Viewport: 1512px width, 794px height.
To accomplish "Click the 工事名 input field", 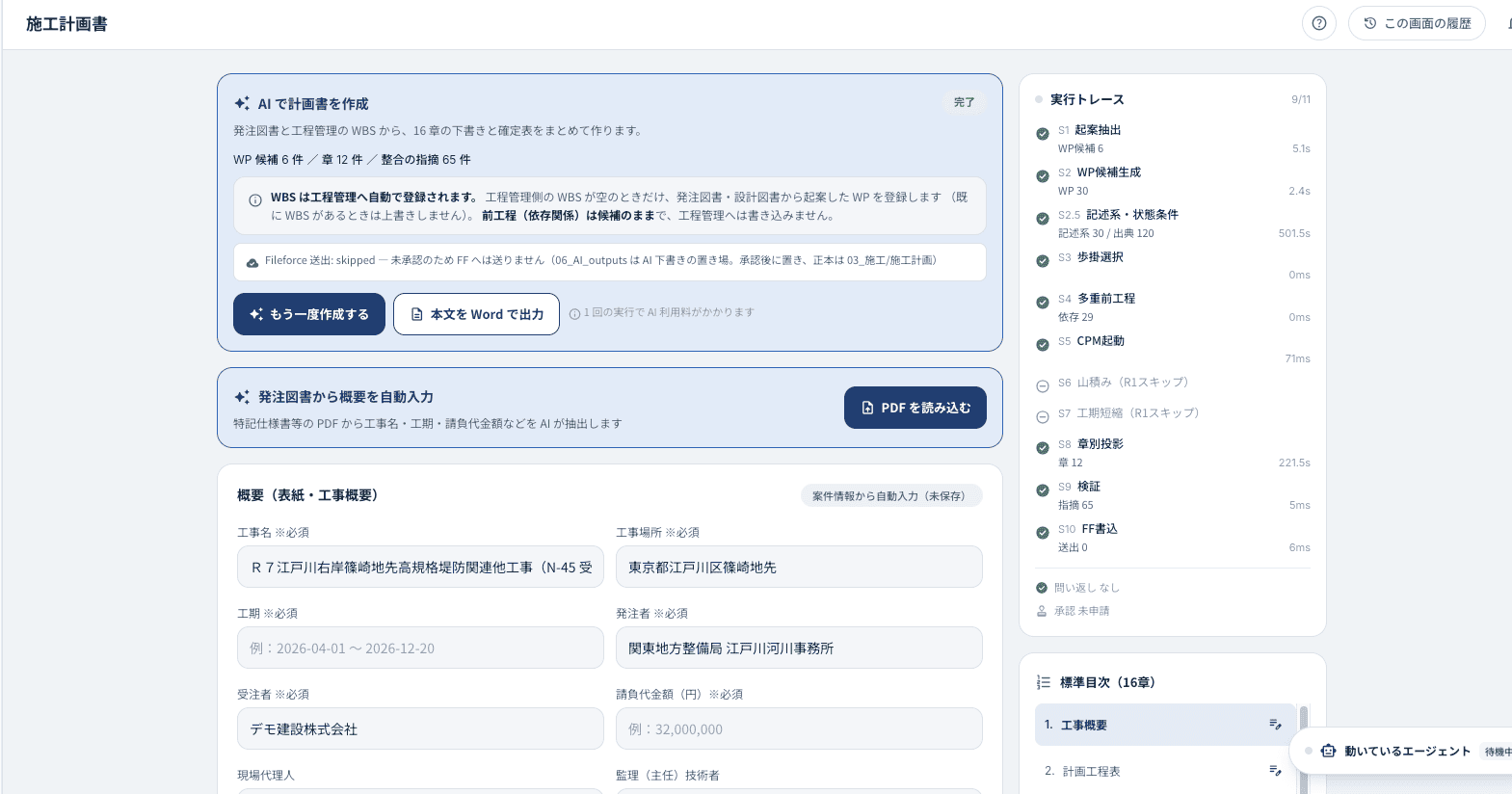I will coord(420,567).
